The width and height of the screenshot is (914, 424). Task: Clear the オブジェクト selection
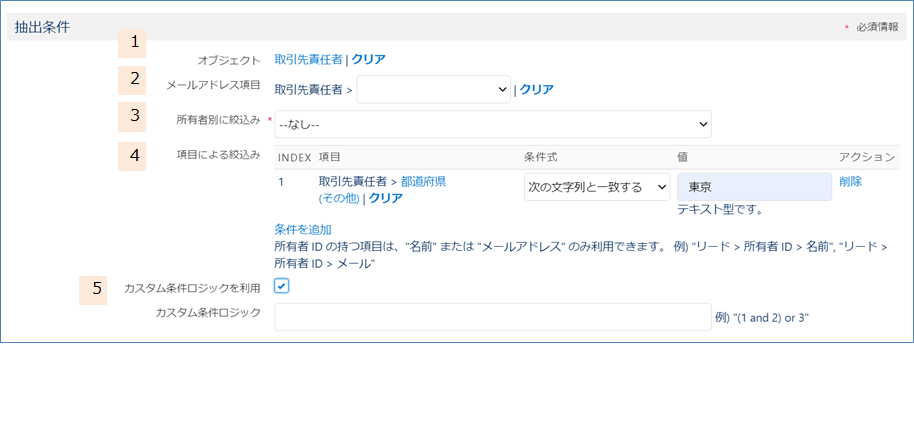click(368, 59)
